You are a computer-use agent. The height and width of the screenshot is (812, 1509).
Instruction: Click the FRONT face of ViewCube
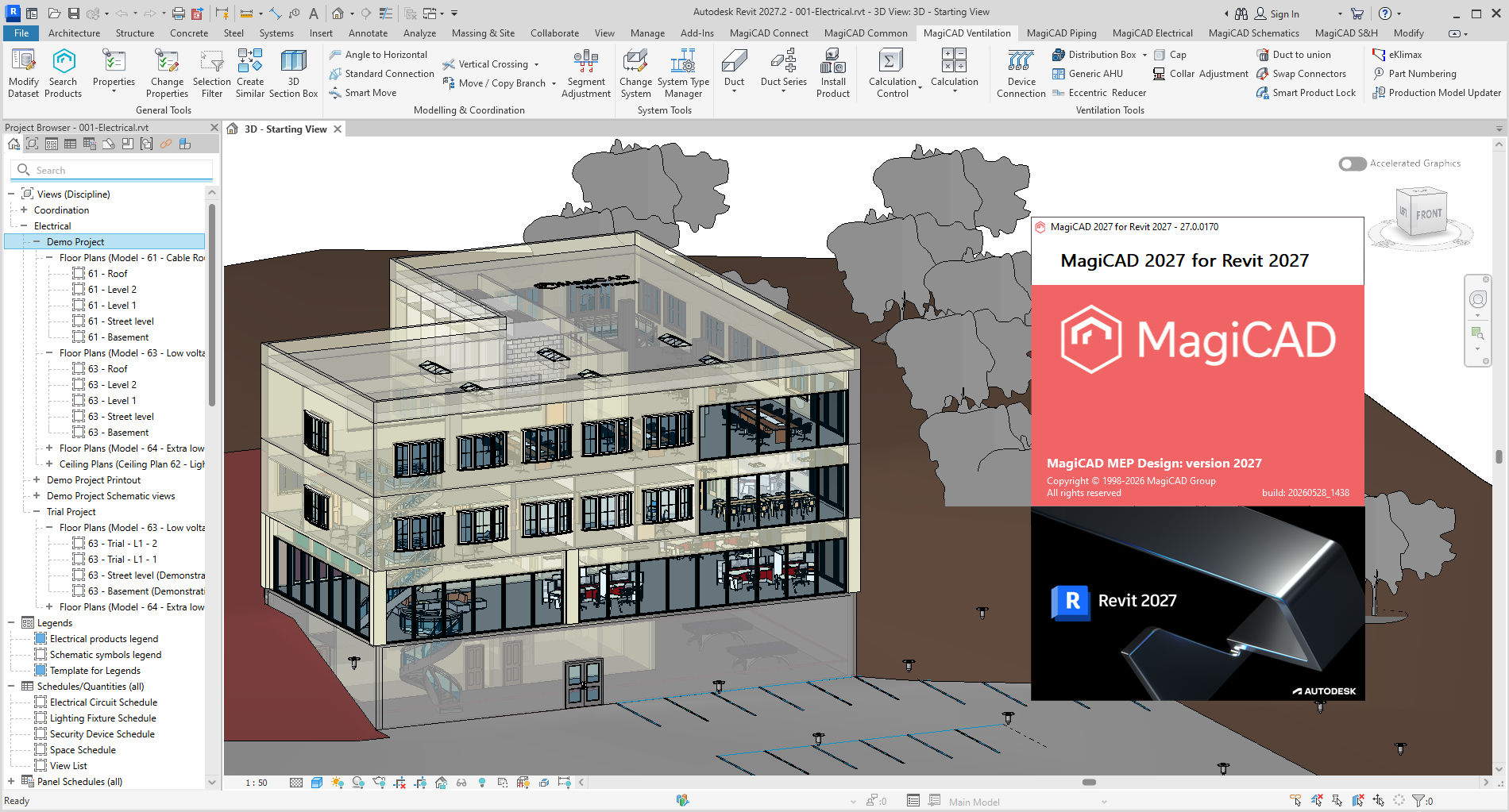click(1428, 214)
